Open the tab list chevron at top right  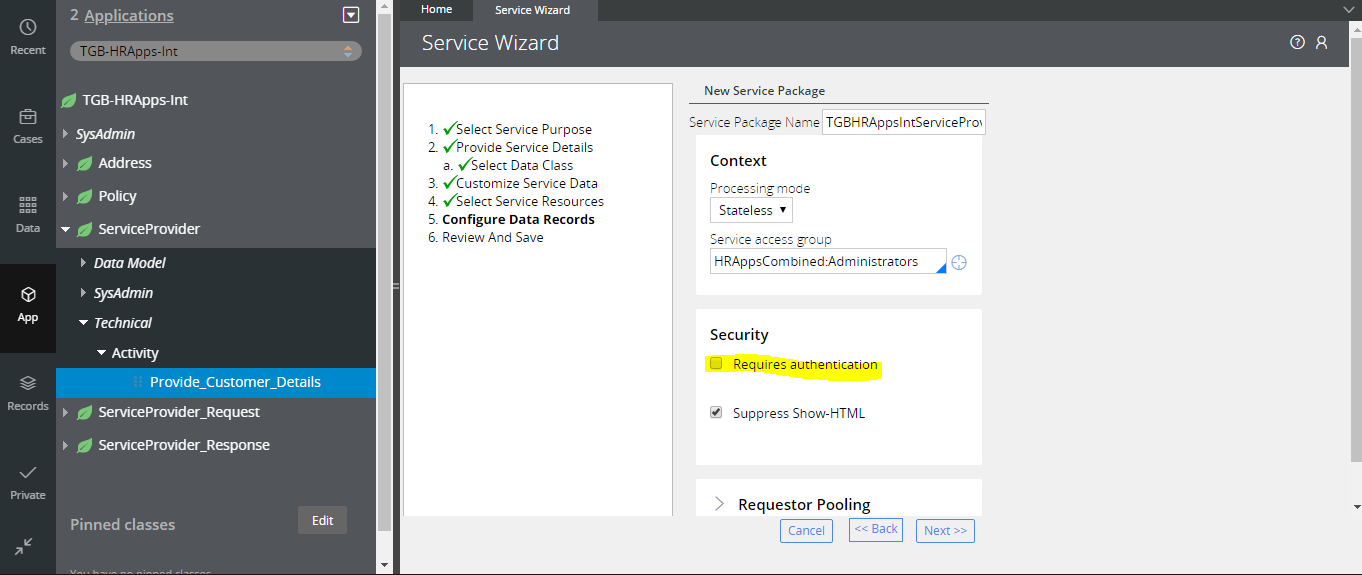click(1347, 9)
